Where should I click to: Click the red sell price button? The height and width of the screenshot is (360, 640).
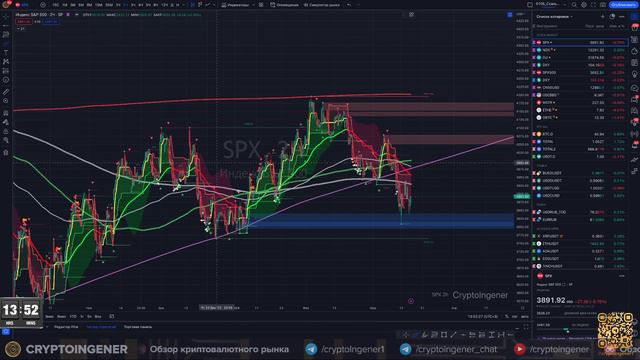[24, 21]
